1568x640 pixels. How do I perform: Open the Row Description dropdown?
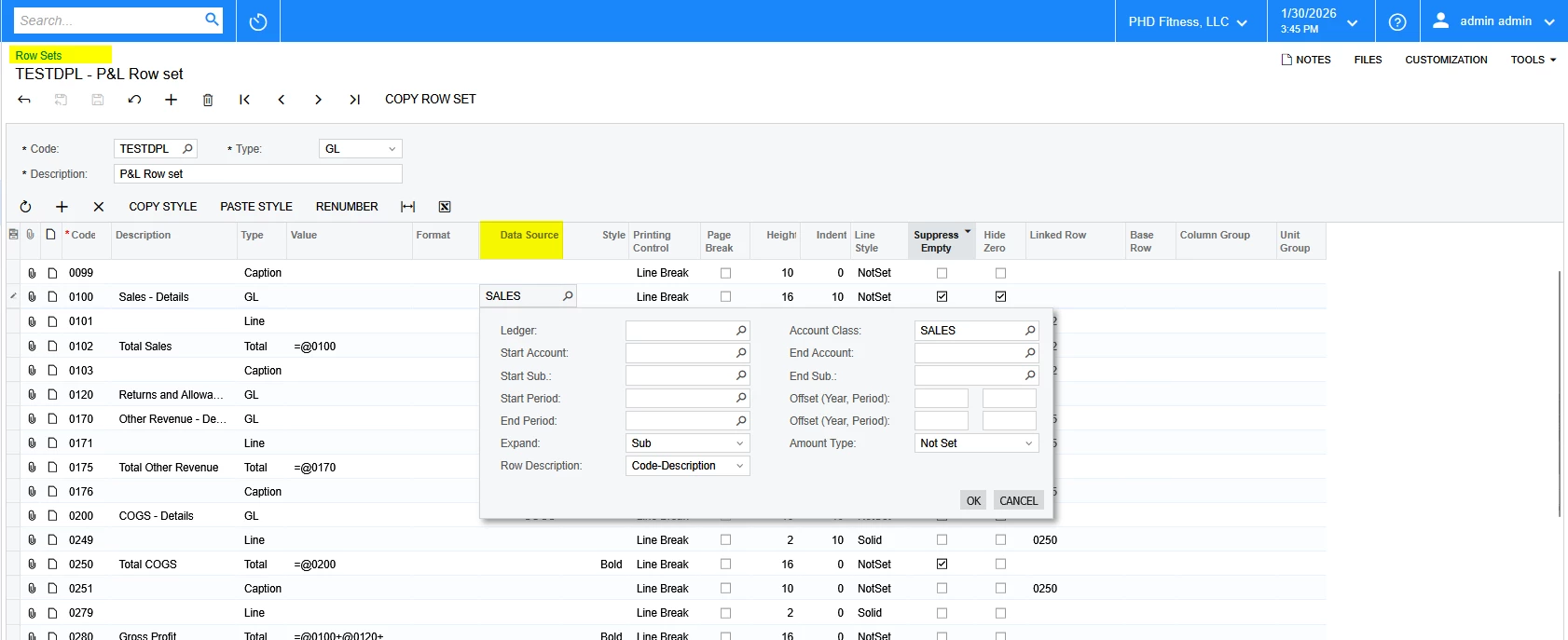click(740, 466)
